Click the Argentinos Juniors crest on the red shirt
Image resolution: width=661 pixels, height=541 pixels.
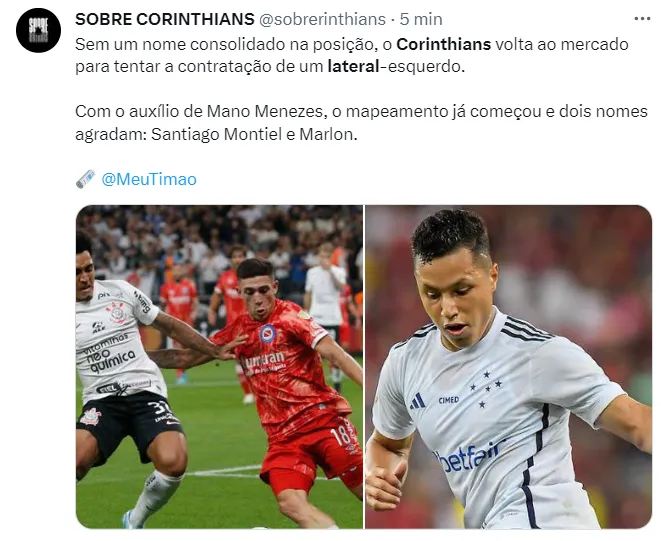(268, 334)
